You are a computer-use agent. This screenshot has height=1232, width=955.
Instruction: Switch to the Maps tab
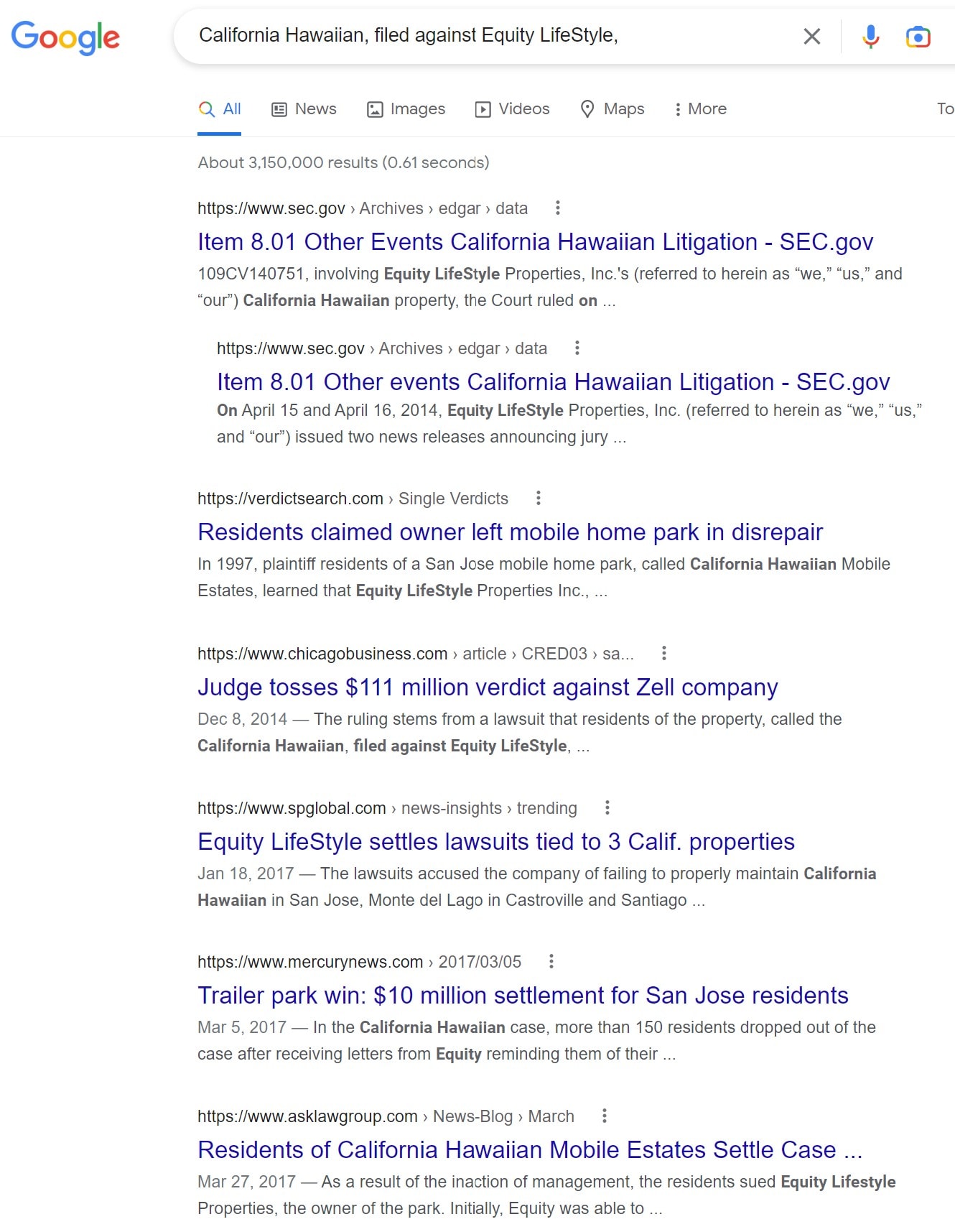click(612, 109)
